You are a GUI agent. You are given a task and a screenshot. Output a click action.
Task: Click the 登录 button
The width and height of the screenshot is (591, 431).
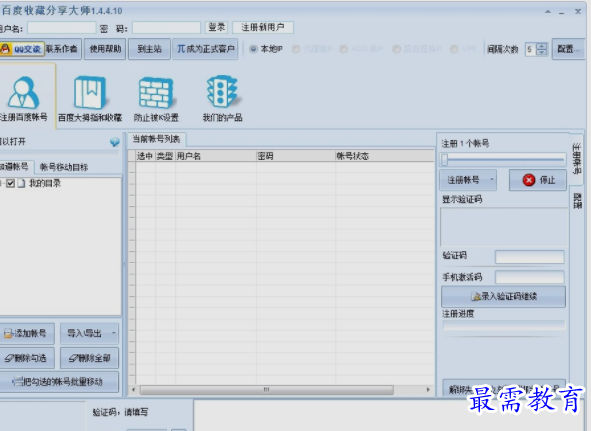point(216,27)
